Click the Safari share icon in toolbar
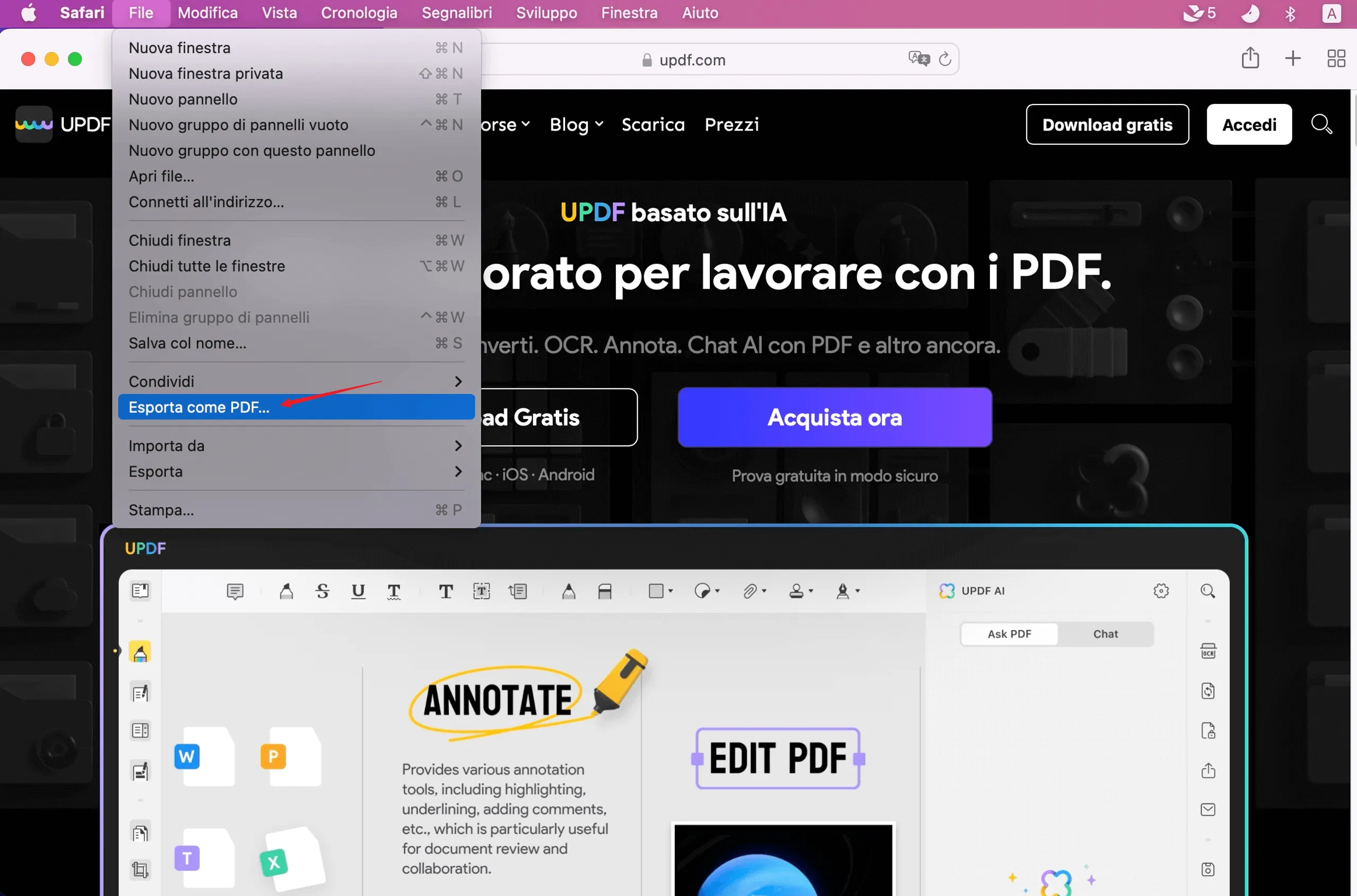 click(1250, 58)
